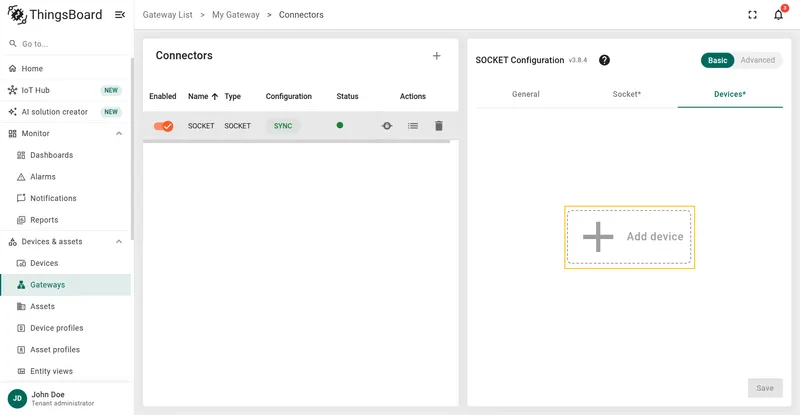Viewport: 800px width, 415px height.
Task: Go to My Gateway breadcrumb
Action: [x=236, y=15]
